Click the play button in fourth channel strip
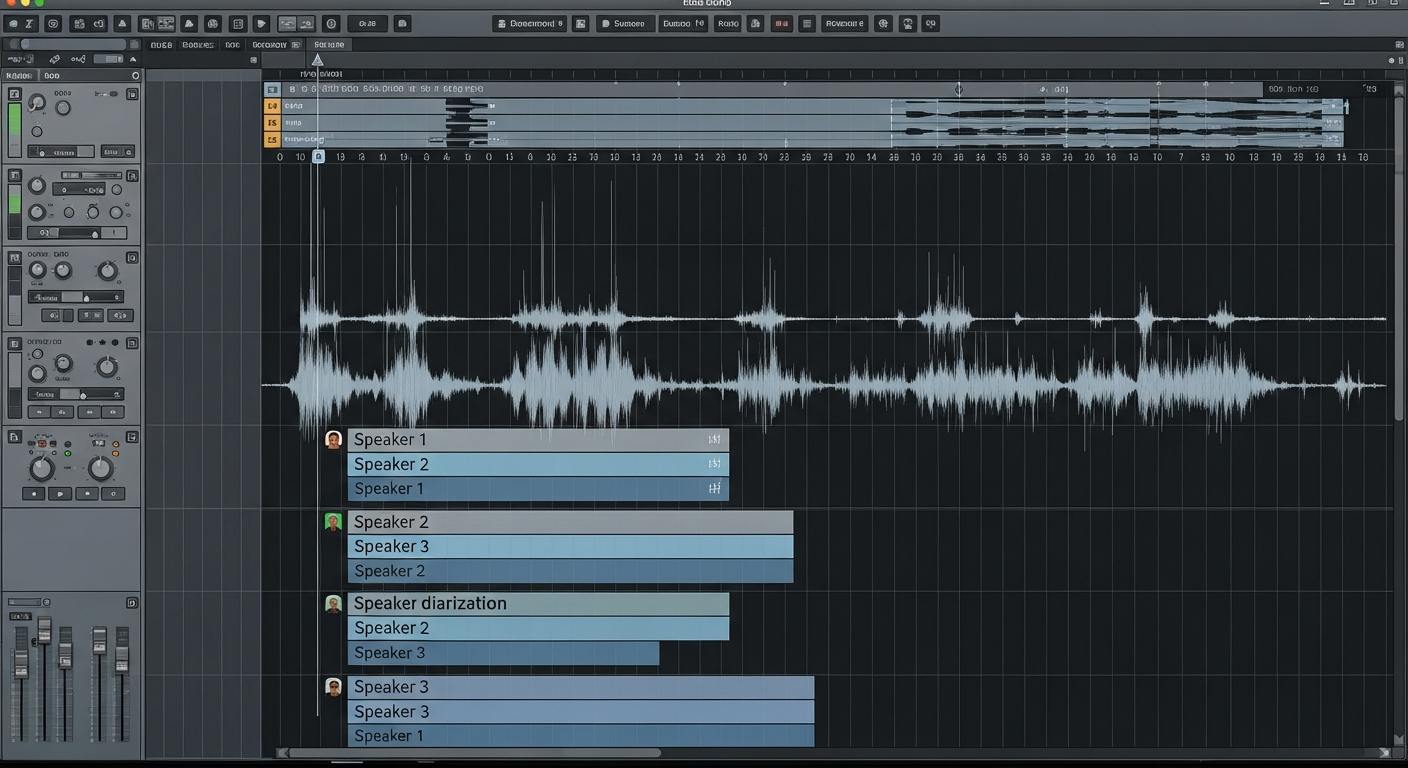Image resolution: width=1408 pixels, height=768 pixels. [x=60, y=493]
